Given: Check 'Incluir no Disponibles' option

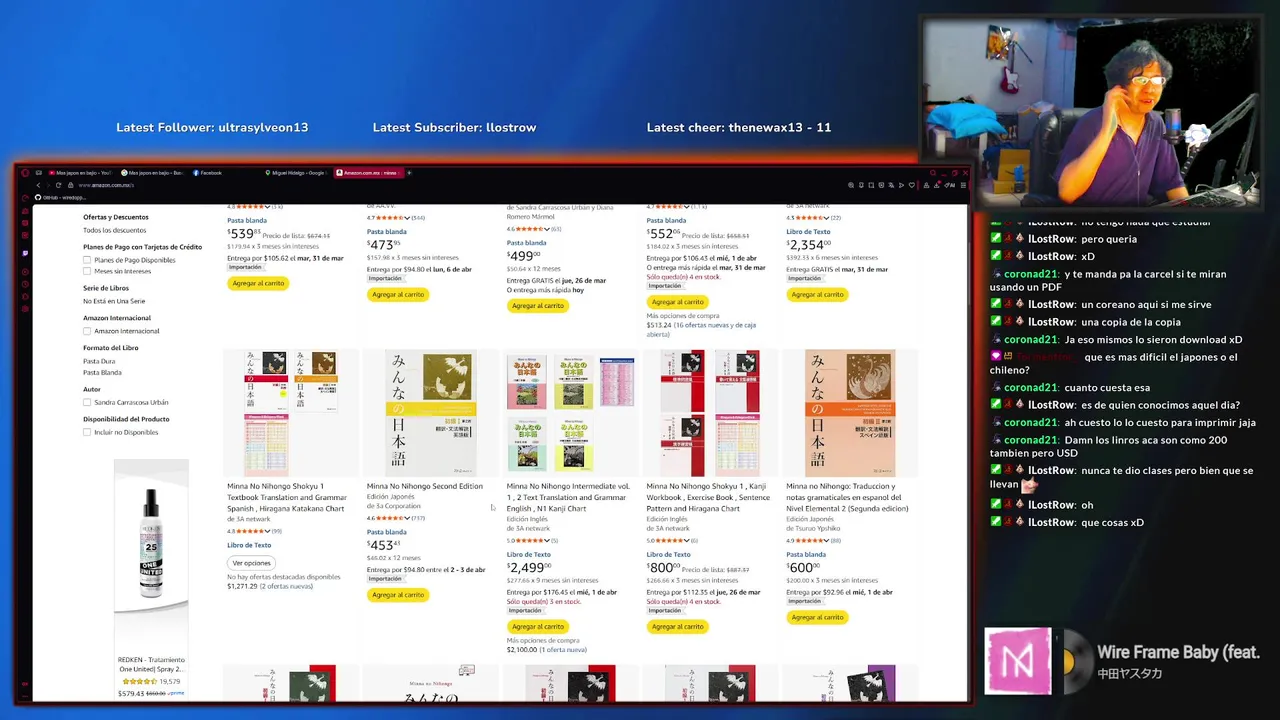Looking at the screenshot, I should pyautogui.click(x=87, y=432).
